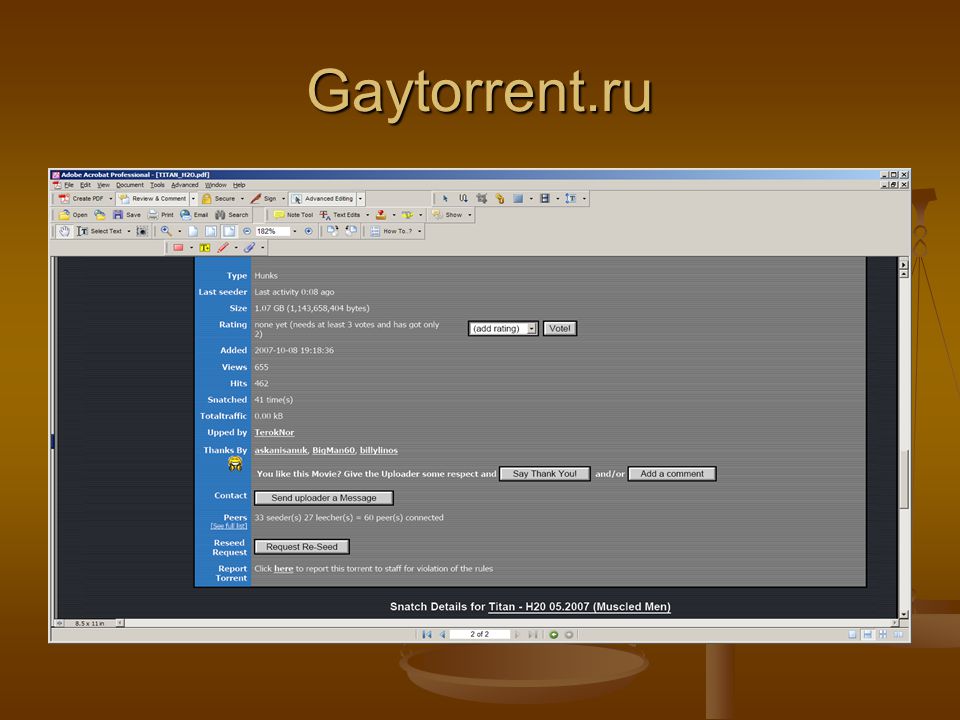960x720 pixels.
Task: Click the vertical scrollbar thumb
Action: (x=904, y=479)
